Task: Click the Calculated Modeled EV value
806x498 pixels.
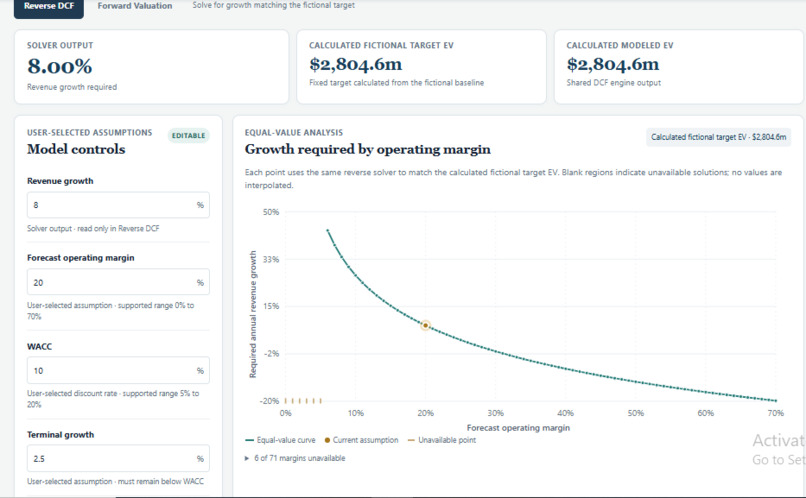Action: coord(613,64)
